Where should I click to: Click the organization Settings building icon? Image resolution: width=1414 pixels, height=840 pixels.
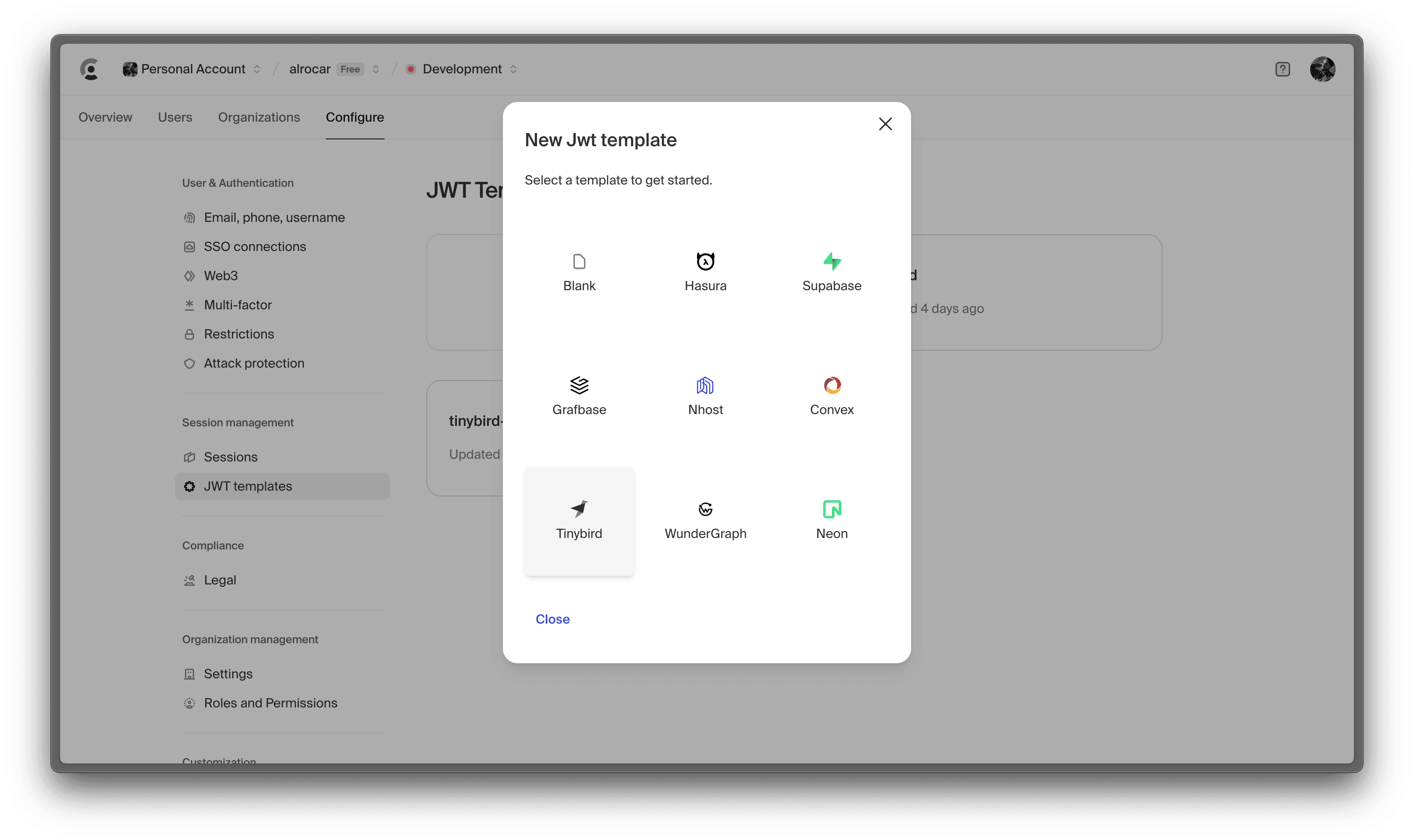click(189, 674)
